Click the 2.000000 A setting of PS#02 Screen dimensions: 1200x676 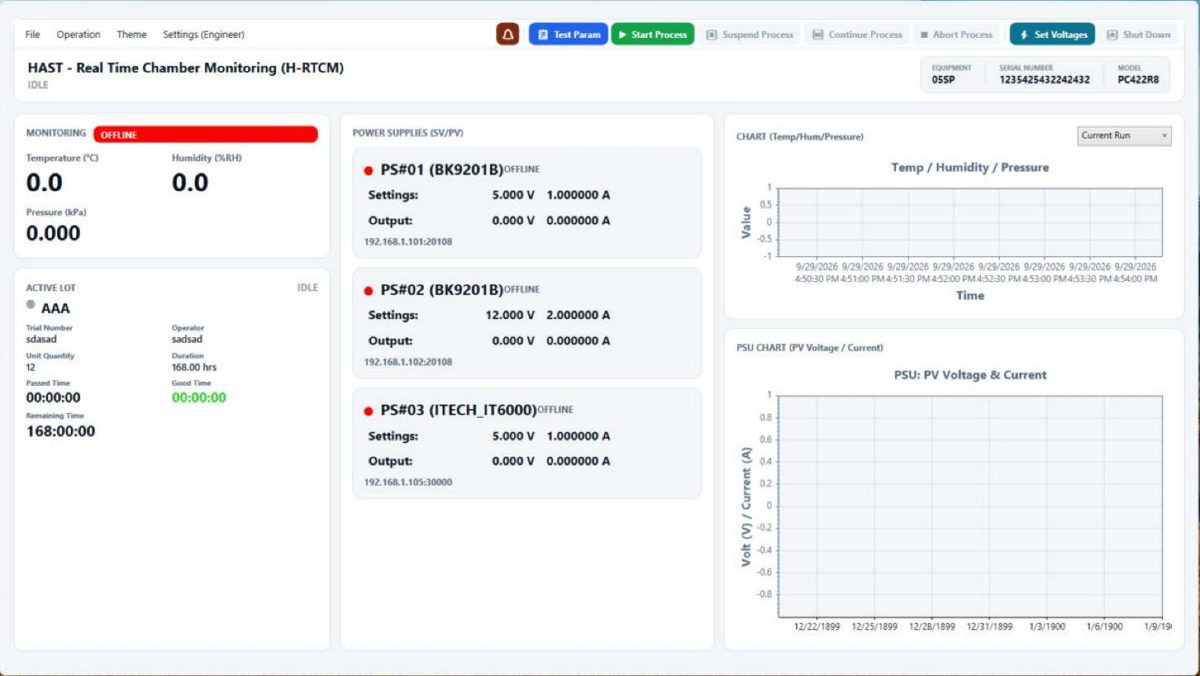(x=578, y=315)
